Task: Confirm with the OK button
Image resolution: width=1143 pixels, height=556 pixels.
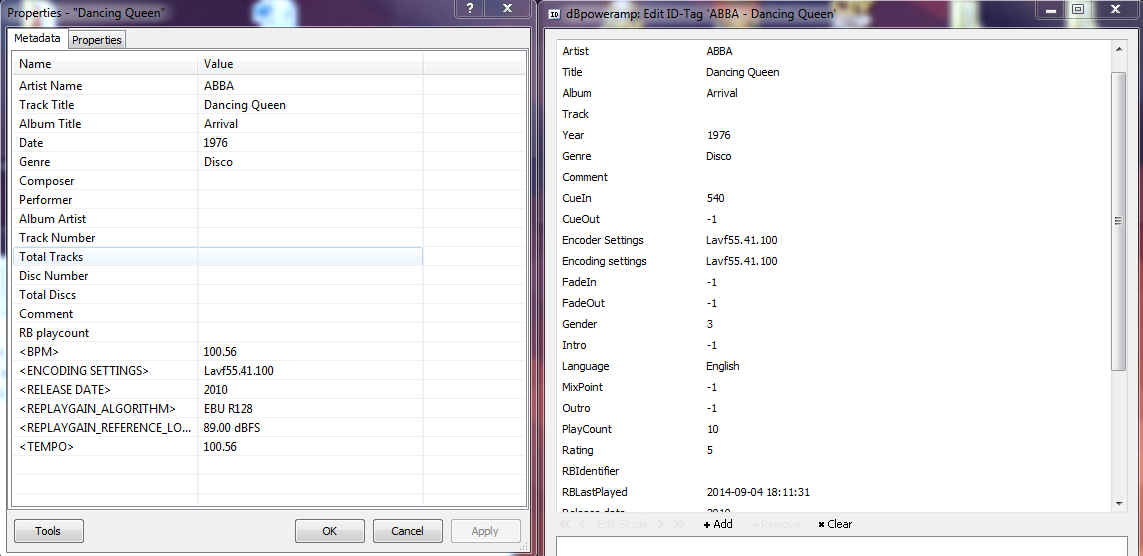Action: 329,530
